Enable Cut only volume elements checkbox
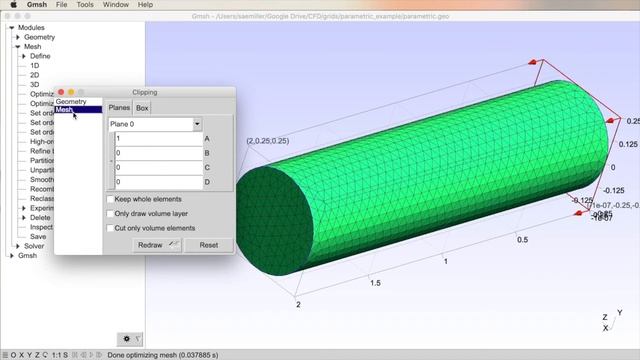640x360 pixels. click(110, 228)
